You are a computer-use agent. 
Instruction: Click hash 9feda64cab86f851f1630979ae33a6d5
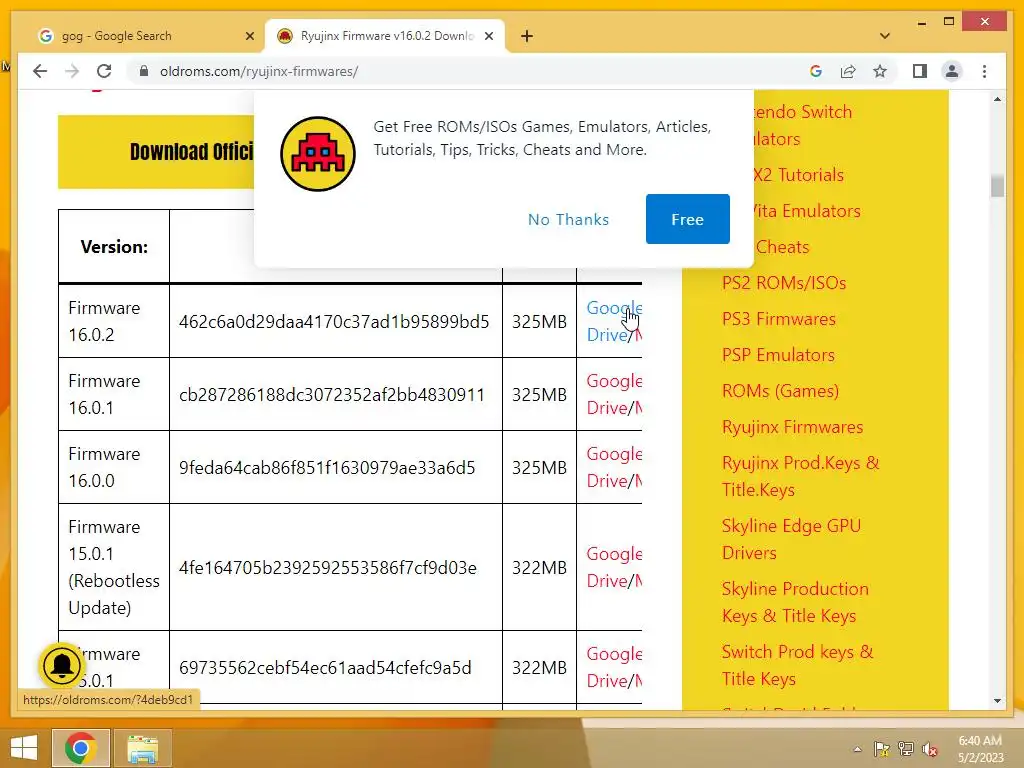pyautogui.click(x=327, y=468)
